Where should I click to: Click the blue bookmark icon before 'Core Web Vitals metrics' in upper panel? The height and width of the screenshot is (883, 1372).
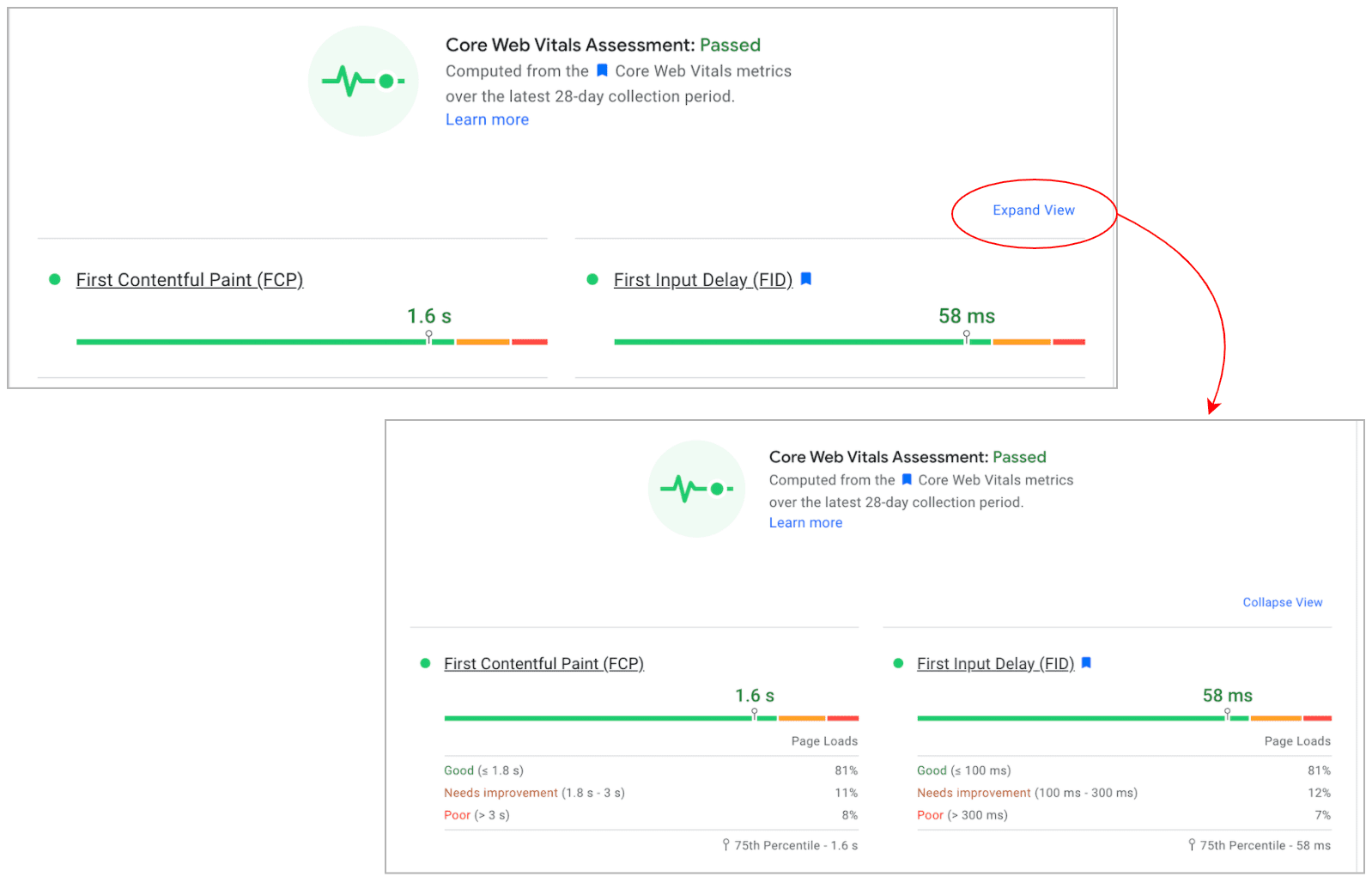pos(602,70)
